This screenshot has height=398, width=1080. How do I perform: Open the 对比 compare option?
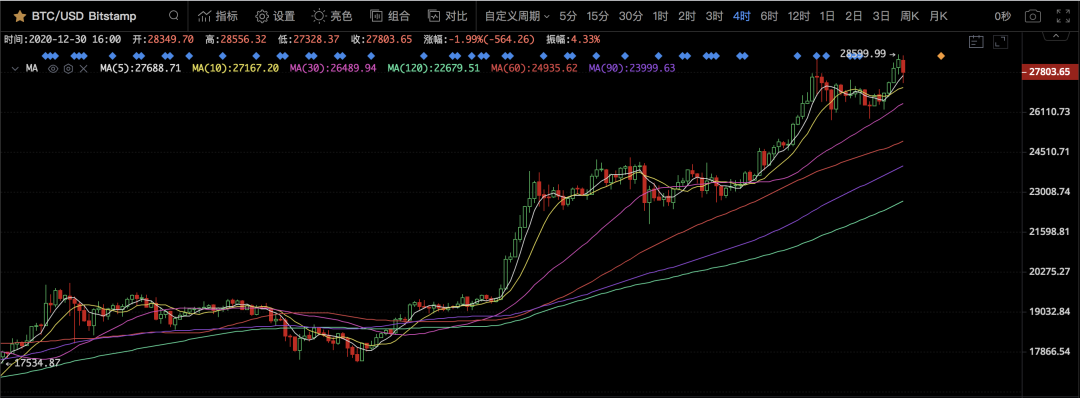447,16
